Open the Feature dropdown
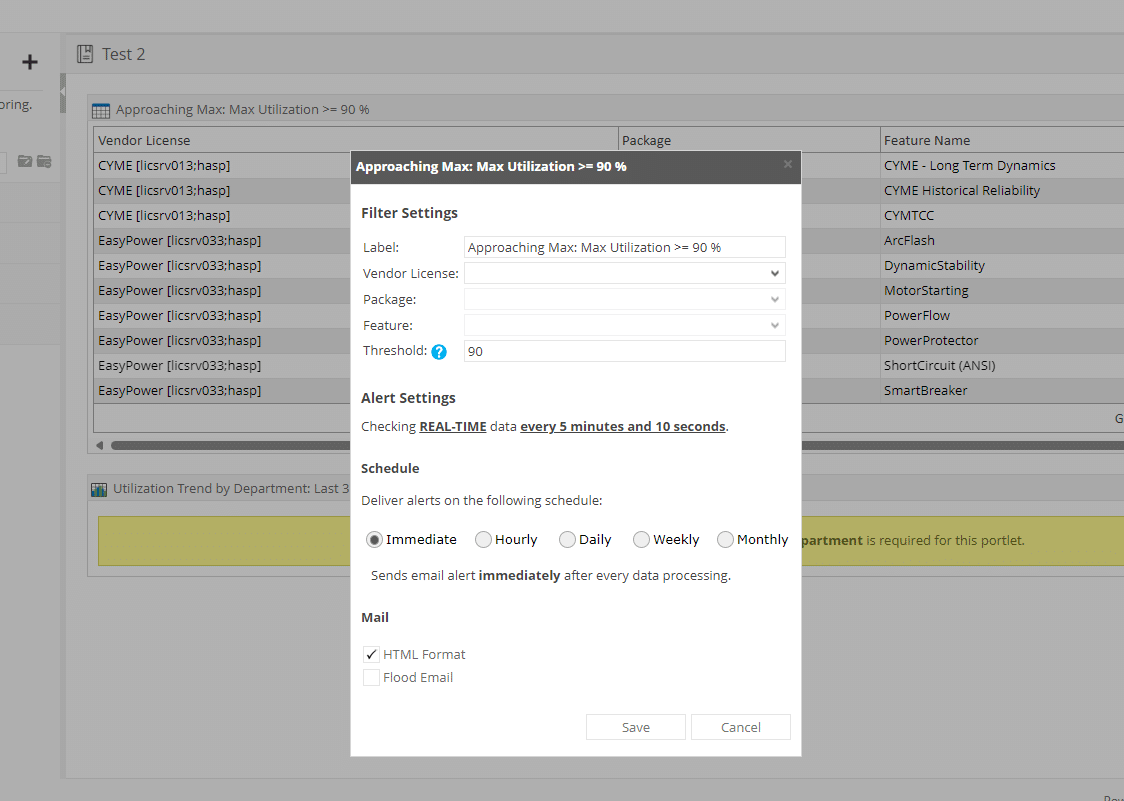Viewport: 1124px width, 801px height. (x=624, y=325)
